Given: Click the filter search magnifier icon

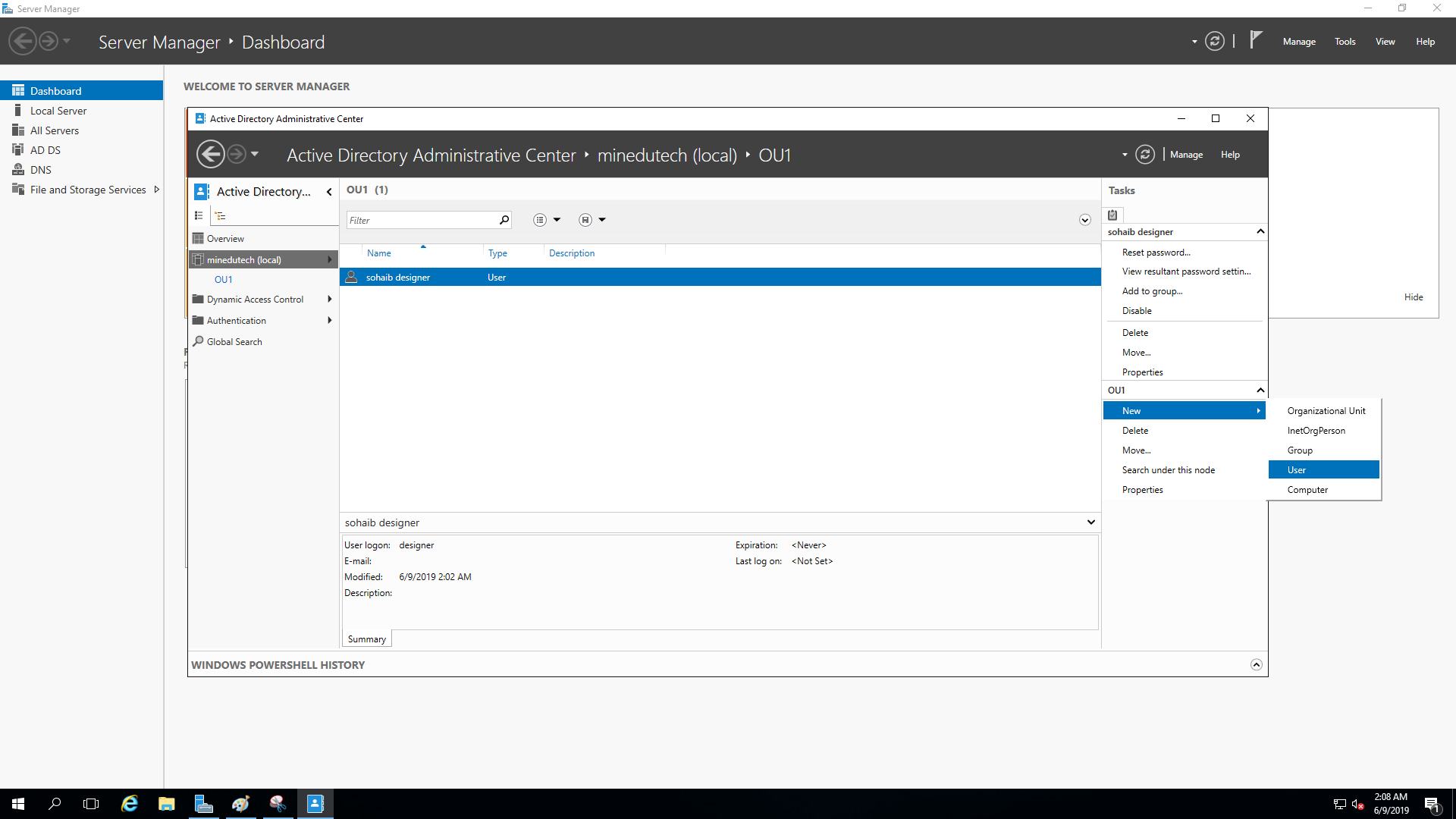Looking at the screenshot, I should coord(504,220).
